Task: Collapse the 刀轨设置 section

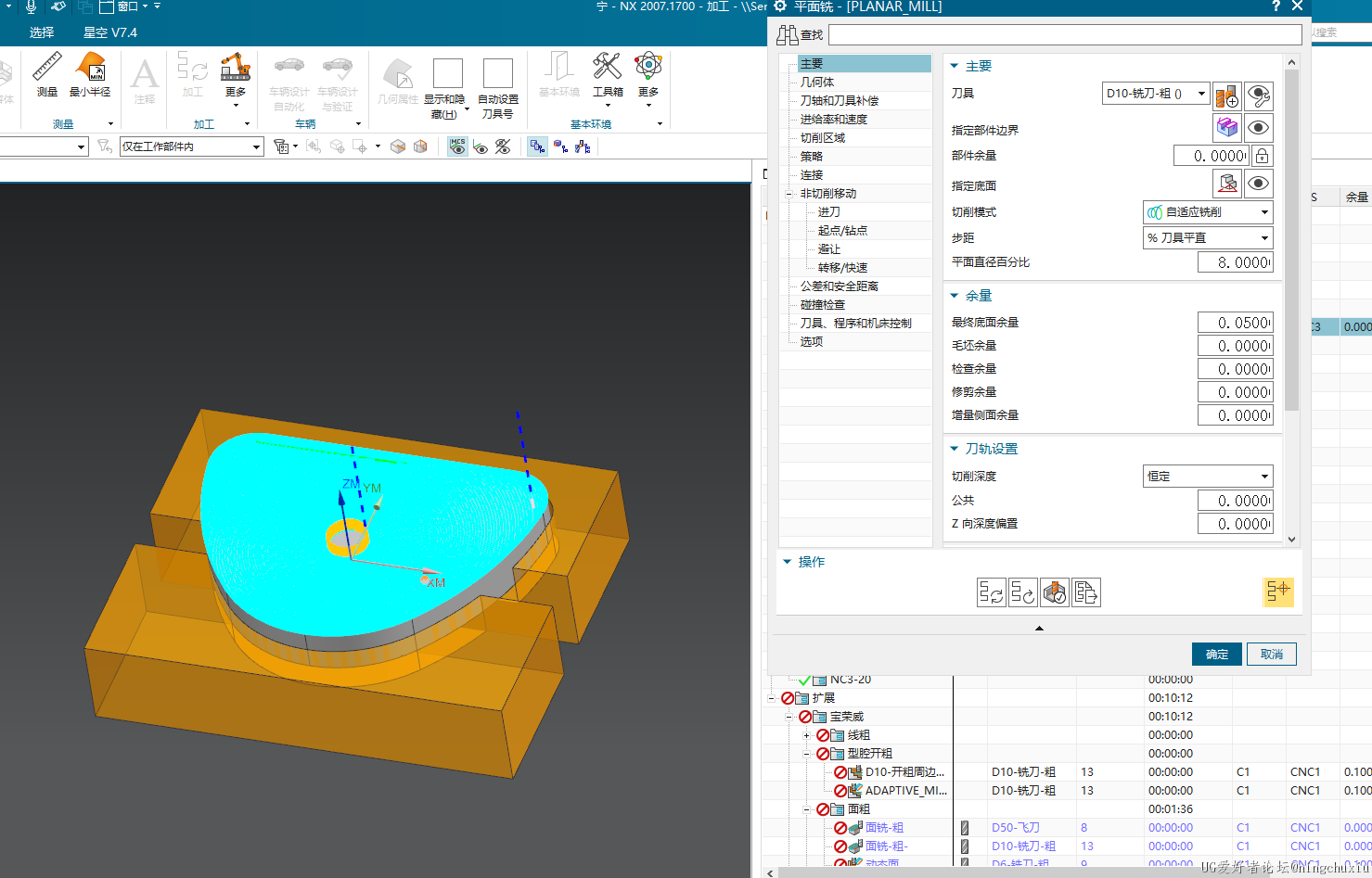Action: pyautogui.click(x=954, y=449)
